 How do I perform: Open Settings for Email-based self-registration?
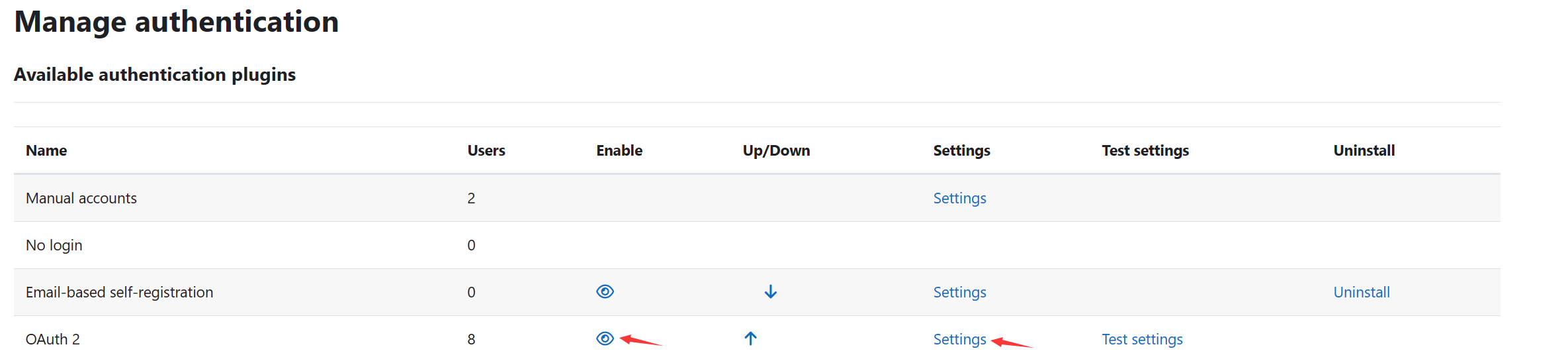tap(959, 292)
